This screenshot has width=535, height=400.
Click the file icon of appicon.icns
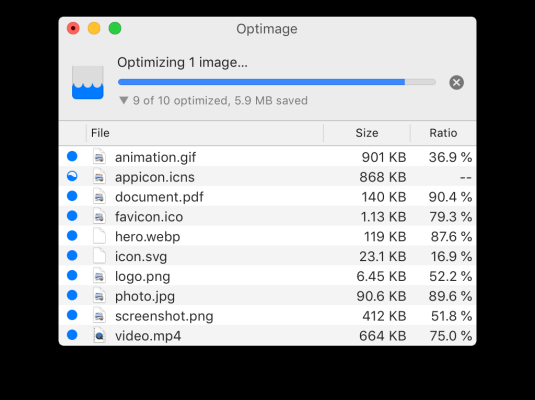click(99, 177)
